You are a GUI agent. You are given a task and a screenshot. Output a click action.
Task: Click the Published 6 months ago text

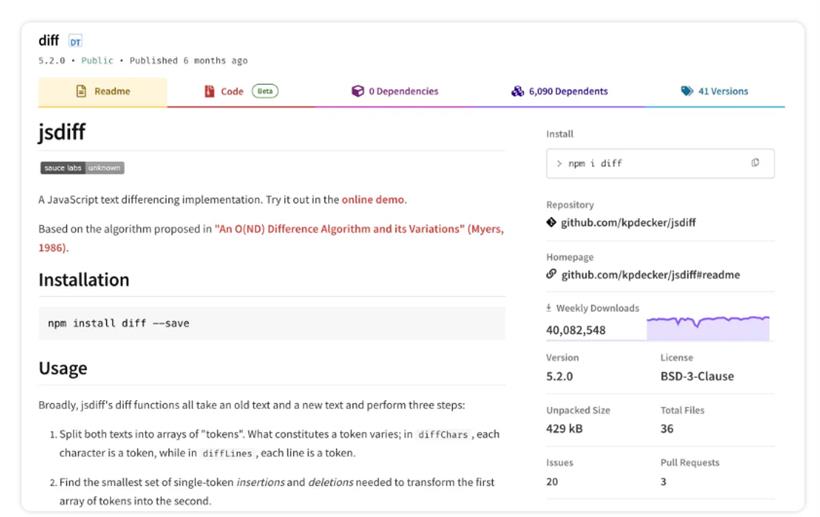pyautogui.click(x=188, y=61)
